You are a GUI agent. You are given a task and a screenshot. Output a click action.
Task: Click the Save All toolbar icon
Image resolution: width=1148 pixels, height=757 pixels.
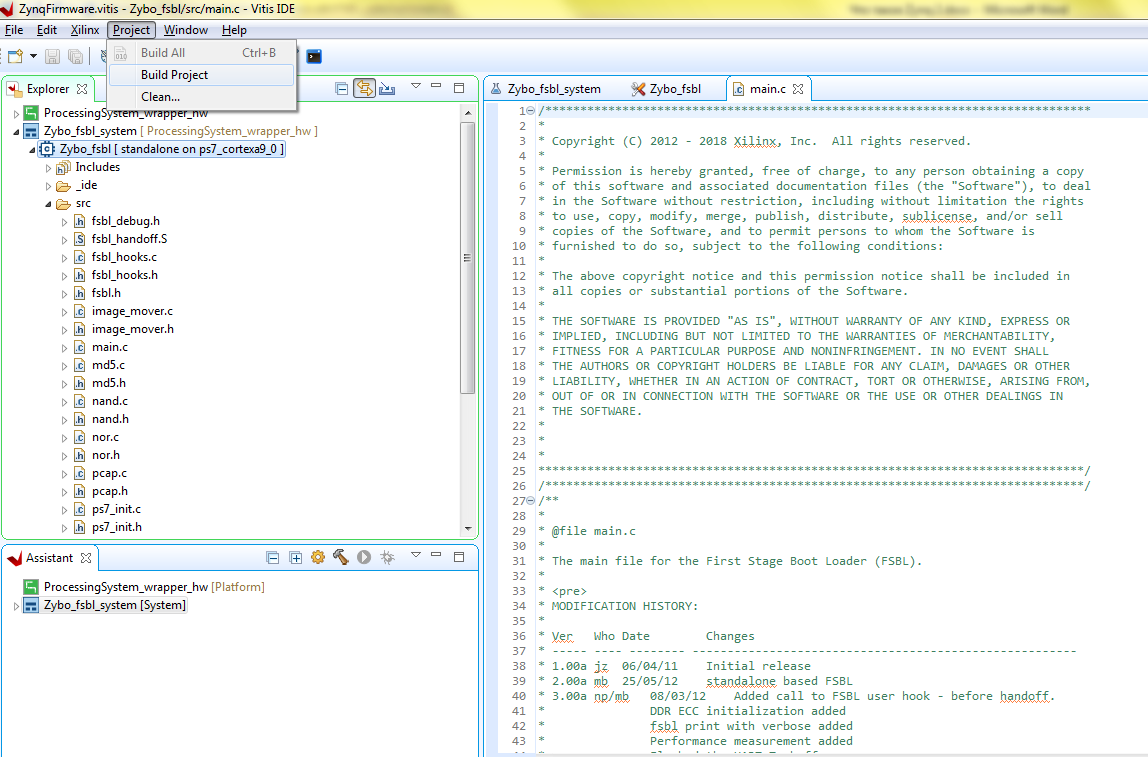75,56
